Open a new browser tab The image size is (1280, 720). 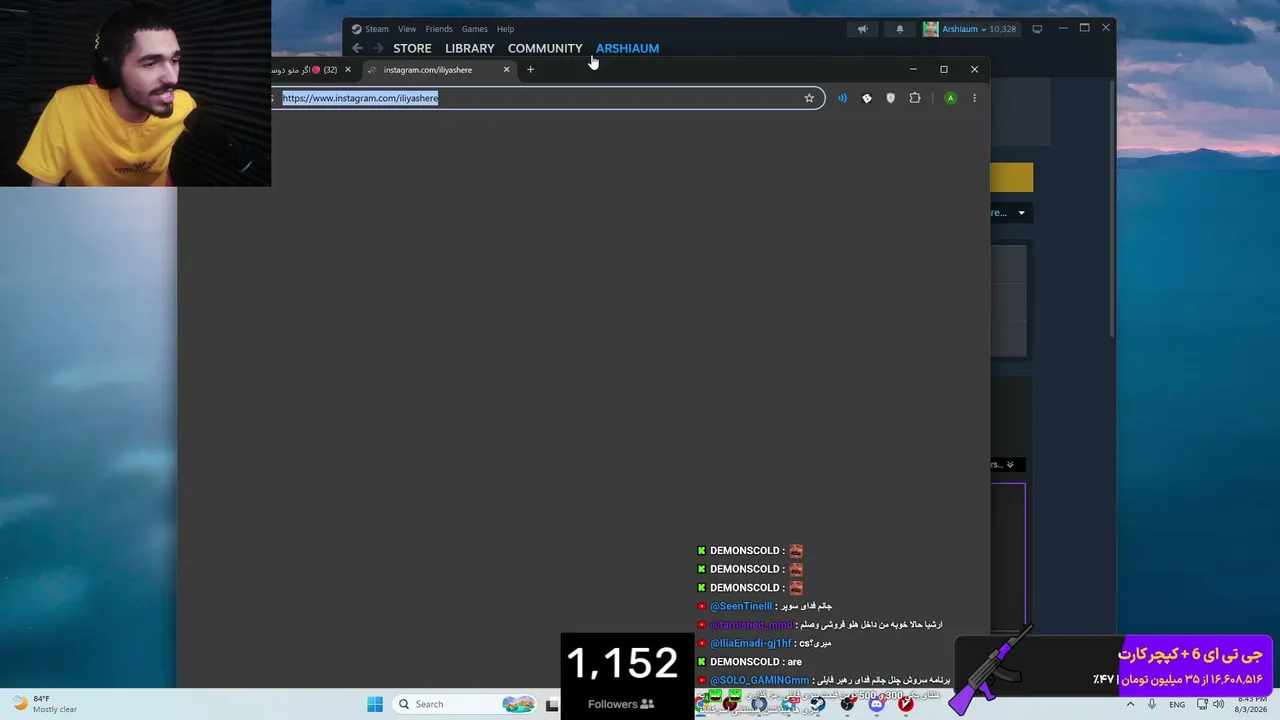[x=530, y=70]
